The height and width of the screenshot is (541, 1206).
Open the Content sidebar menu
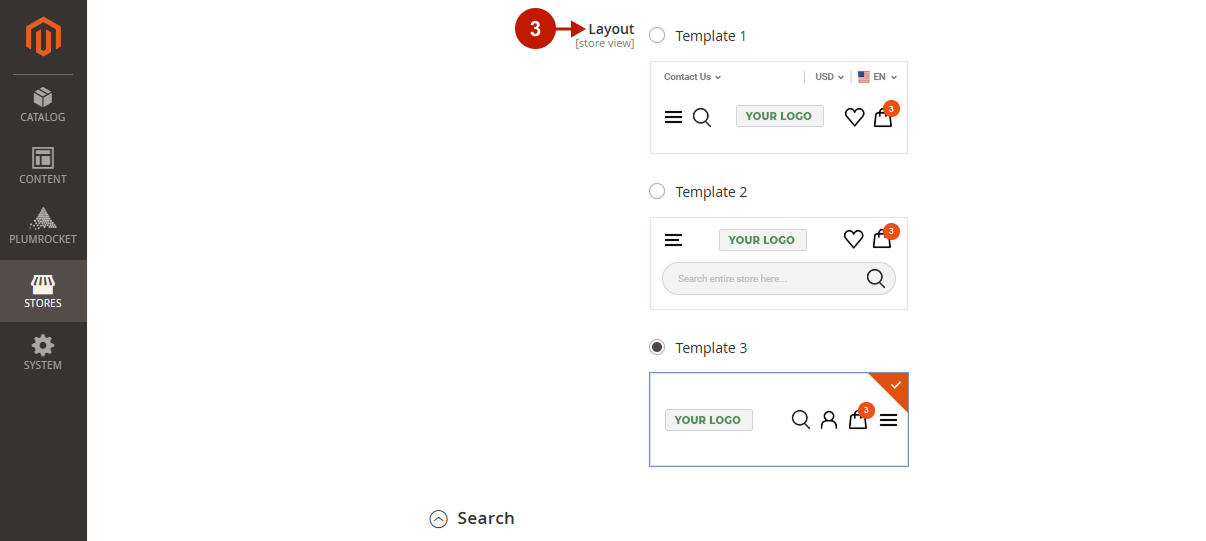[x=43, y=166]
